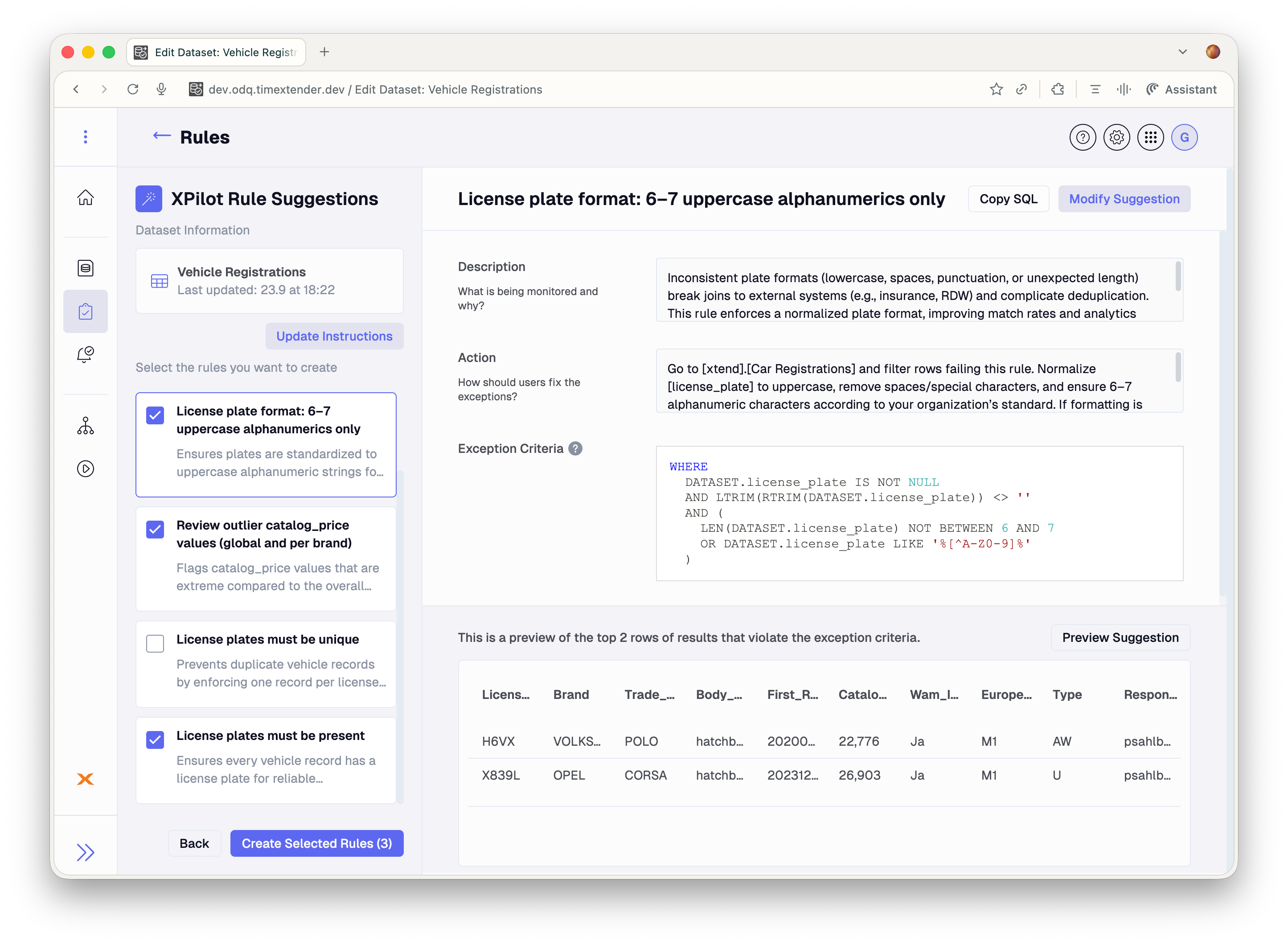Click the datasets database sidebar icon
Viewport: 1288px width, 945px height.
tap(85, 268)
